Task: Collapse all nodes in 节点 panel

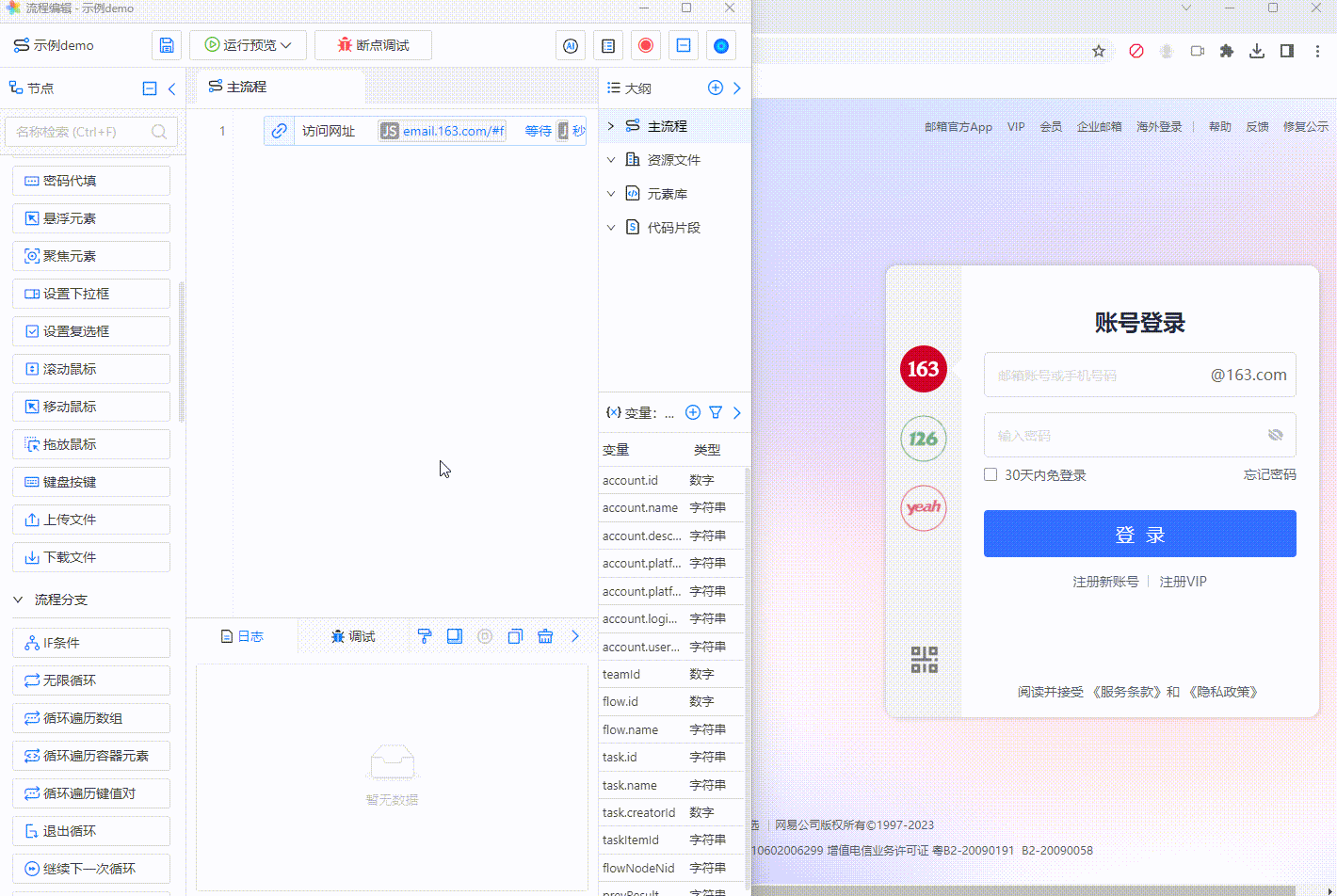Action: (150, 88)
